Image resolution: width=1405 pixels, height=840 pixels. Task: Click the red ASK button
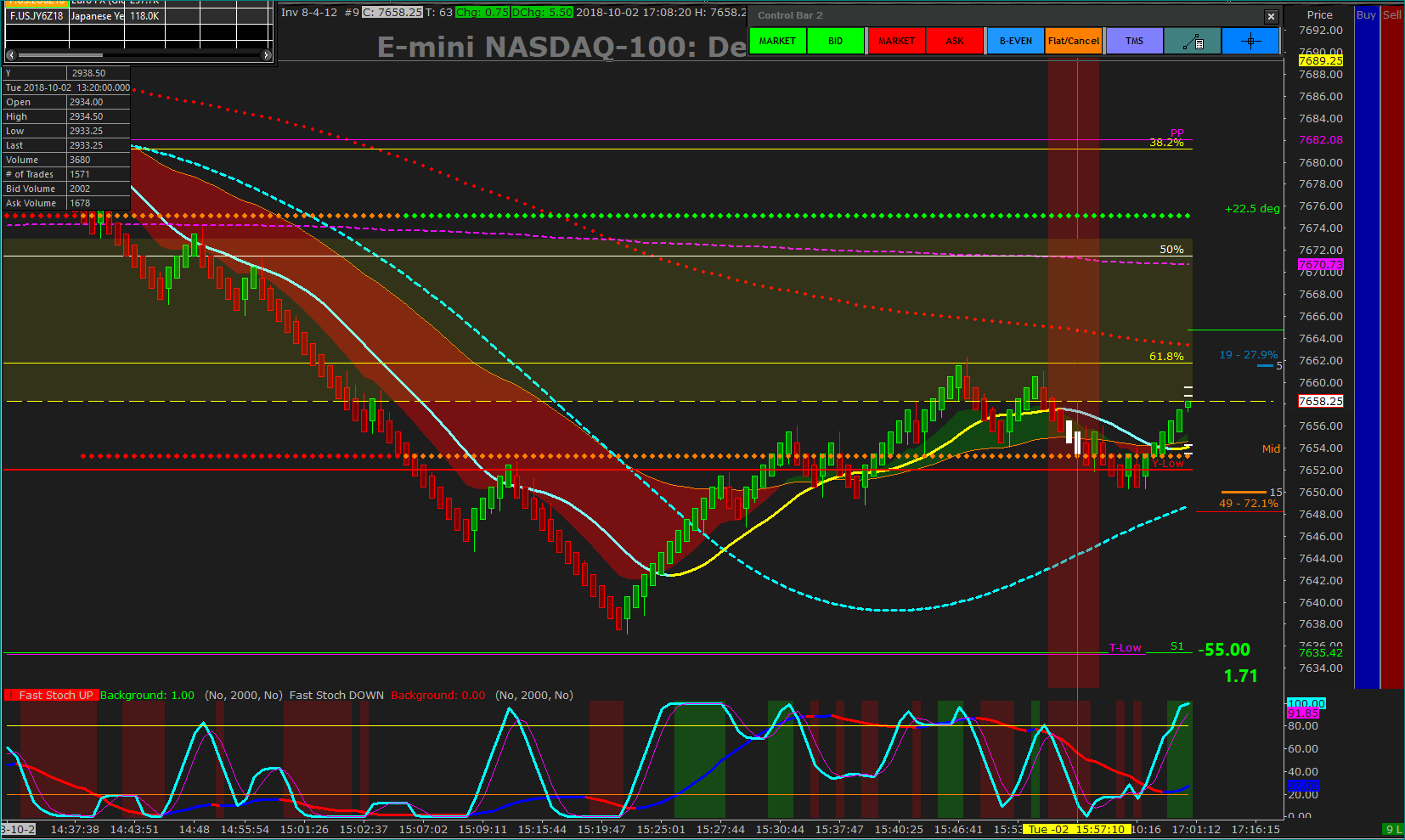pyautogui.click(x=955, y=41)
